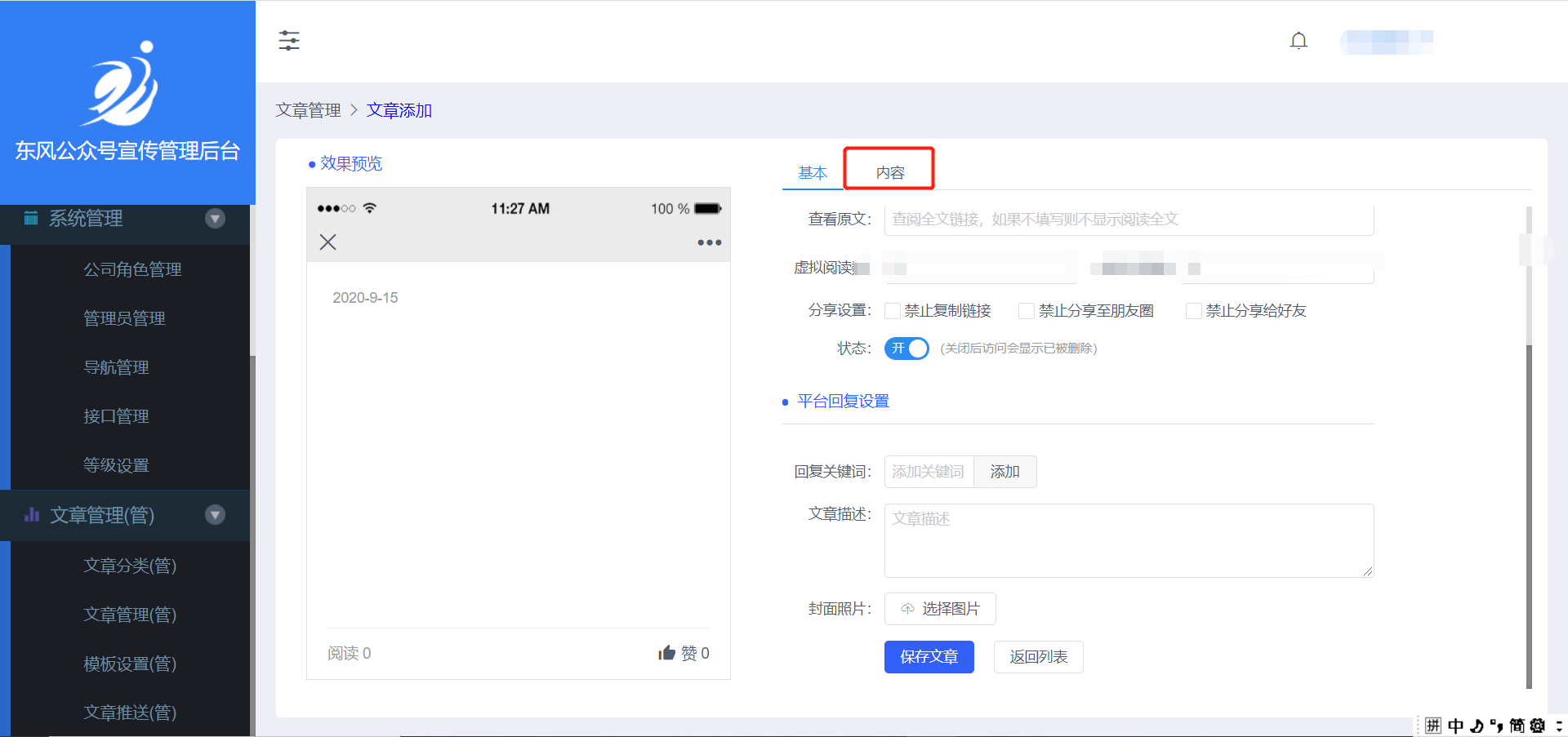Open the three-dot menu in phone preview
This screenshot has width=1568, height=737.
[x=709, y=242]
